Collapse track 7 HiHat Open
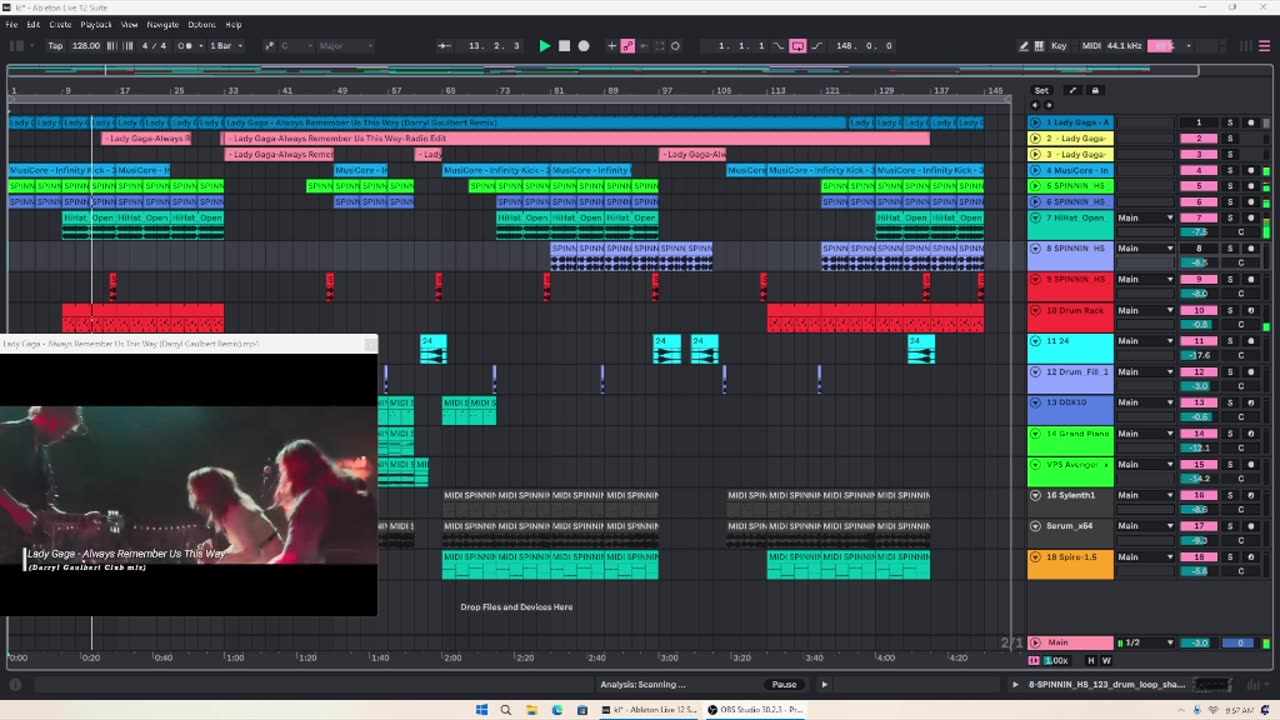The image size is (1280, 720). tap(1036, 218)
